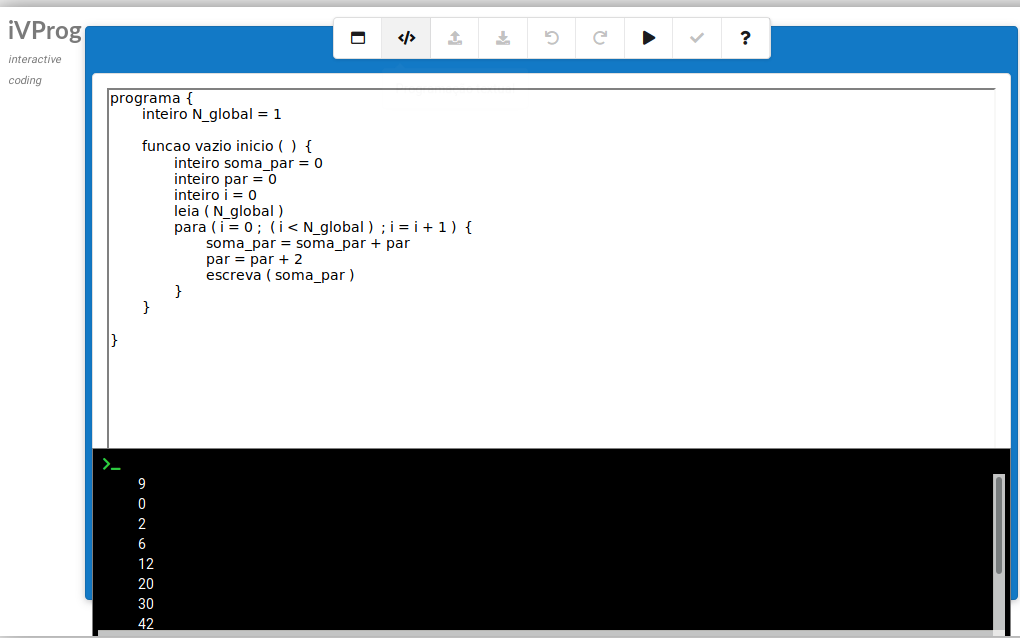Click the 'escreva ( soma_par )' statement
1020x638 pixels.
pyautogui.click(x=280, y=275)
